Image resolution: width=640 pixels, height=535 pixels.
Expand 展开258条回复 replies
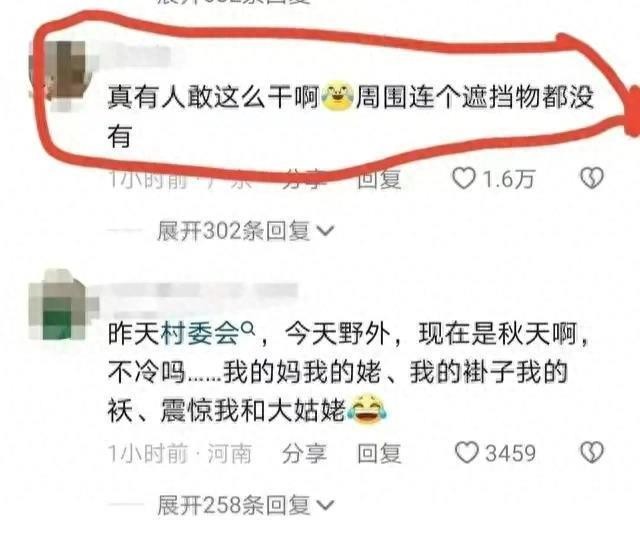tap(245, 505)
